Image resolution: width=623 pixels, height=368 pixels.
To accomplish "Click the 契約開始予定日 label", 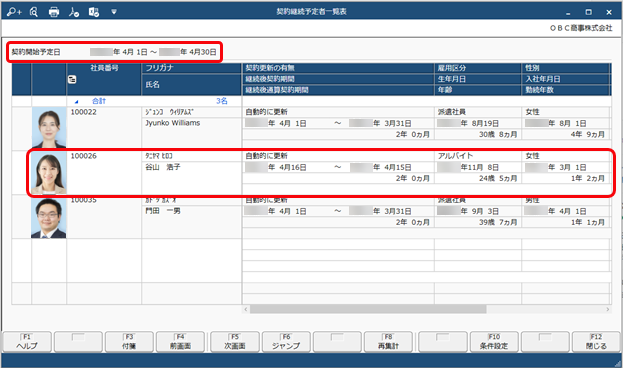I will tap(36, 52).
